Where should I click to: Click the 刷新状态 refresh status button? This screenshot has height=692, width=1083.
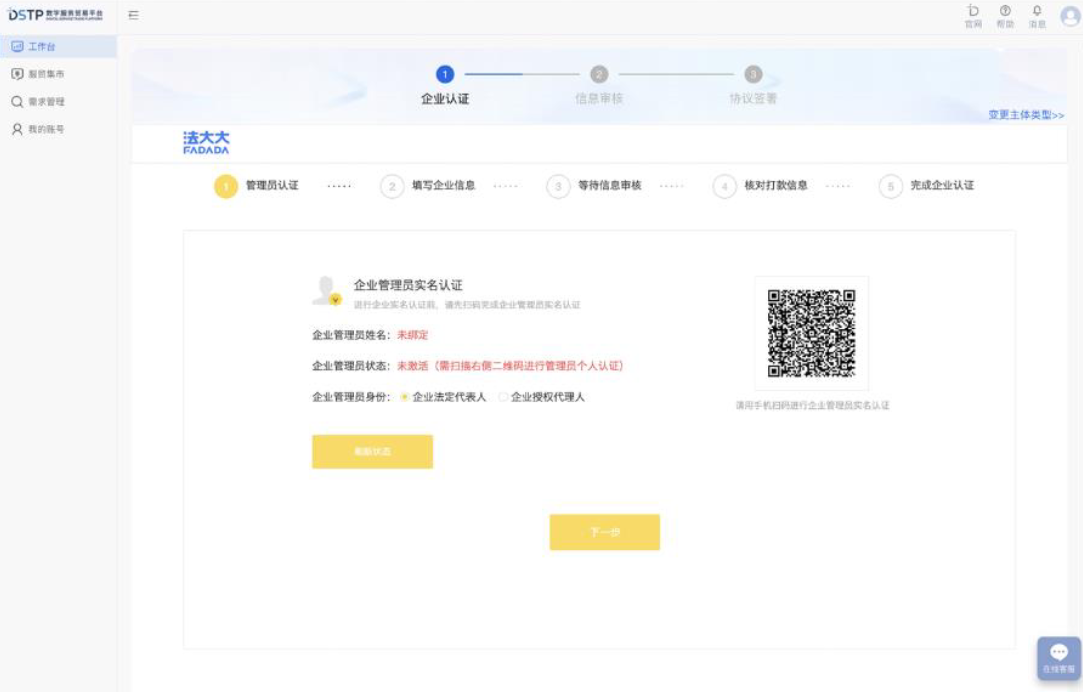372,452
